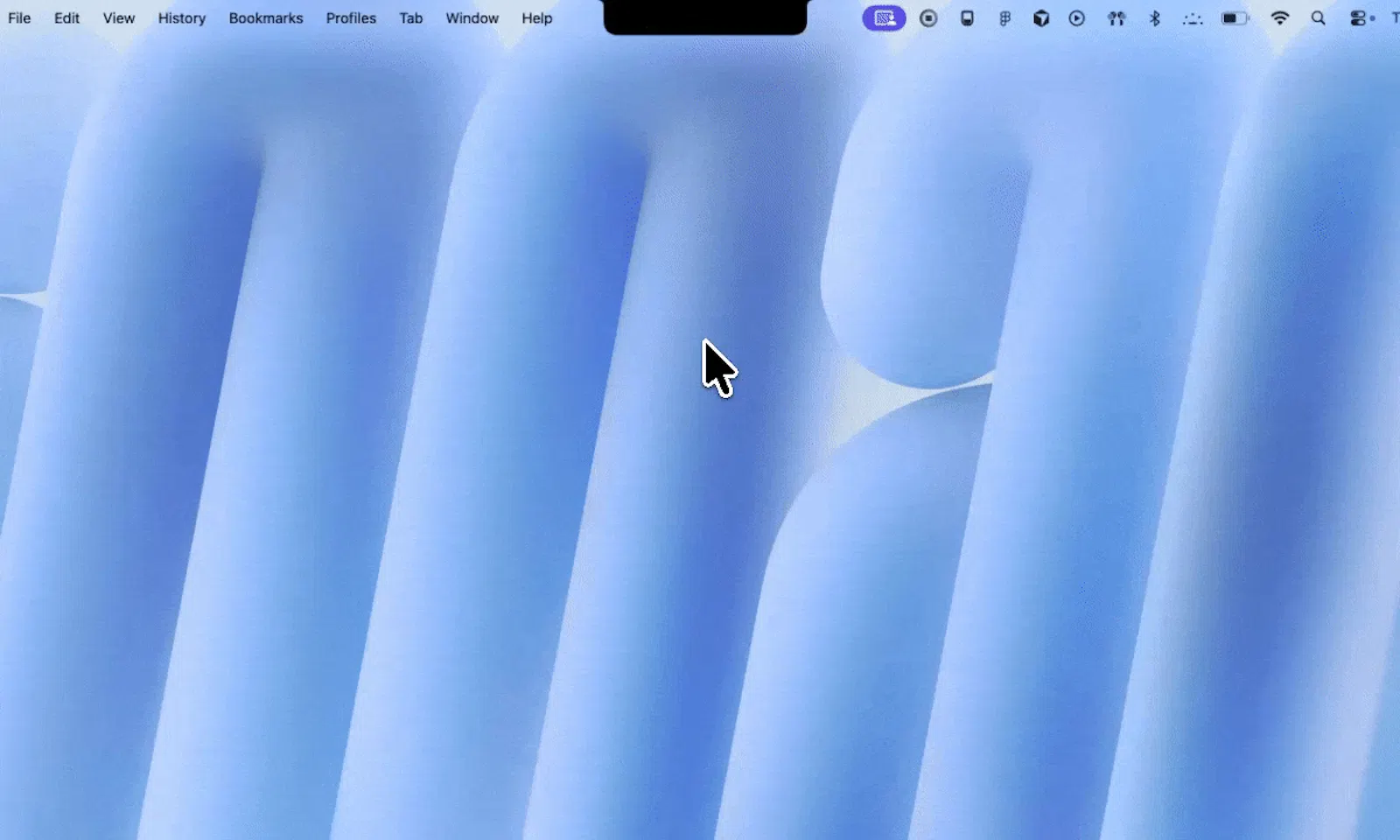1400x840 pixels.
Task: Open the Edit menu
Action: click(66, 17)
